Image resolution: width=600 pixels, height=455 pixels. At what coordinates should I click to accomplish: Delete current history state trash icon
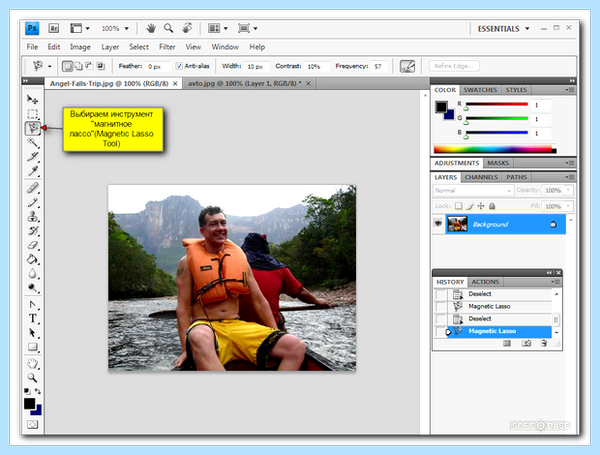(x=544, y=343)
